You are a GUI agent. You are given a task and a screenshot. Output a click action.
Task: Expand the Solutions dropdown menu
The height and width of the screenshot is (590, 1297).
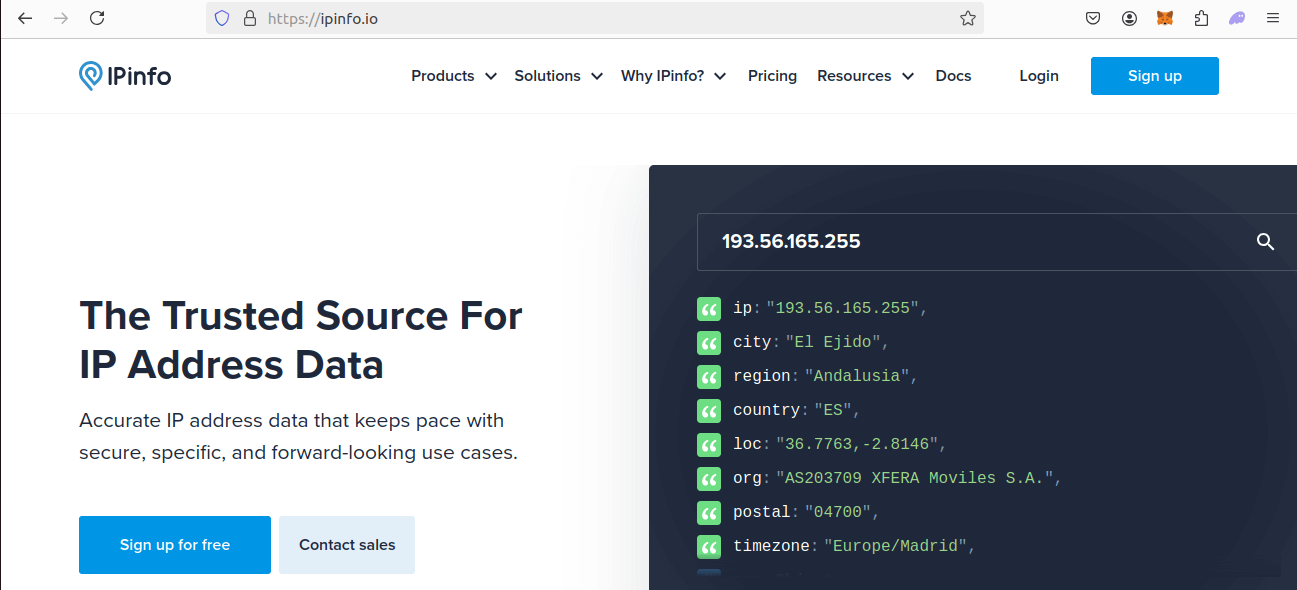click(558, 76)
